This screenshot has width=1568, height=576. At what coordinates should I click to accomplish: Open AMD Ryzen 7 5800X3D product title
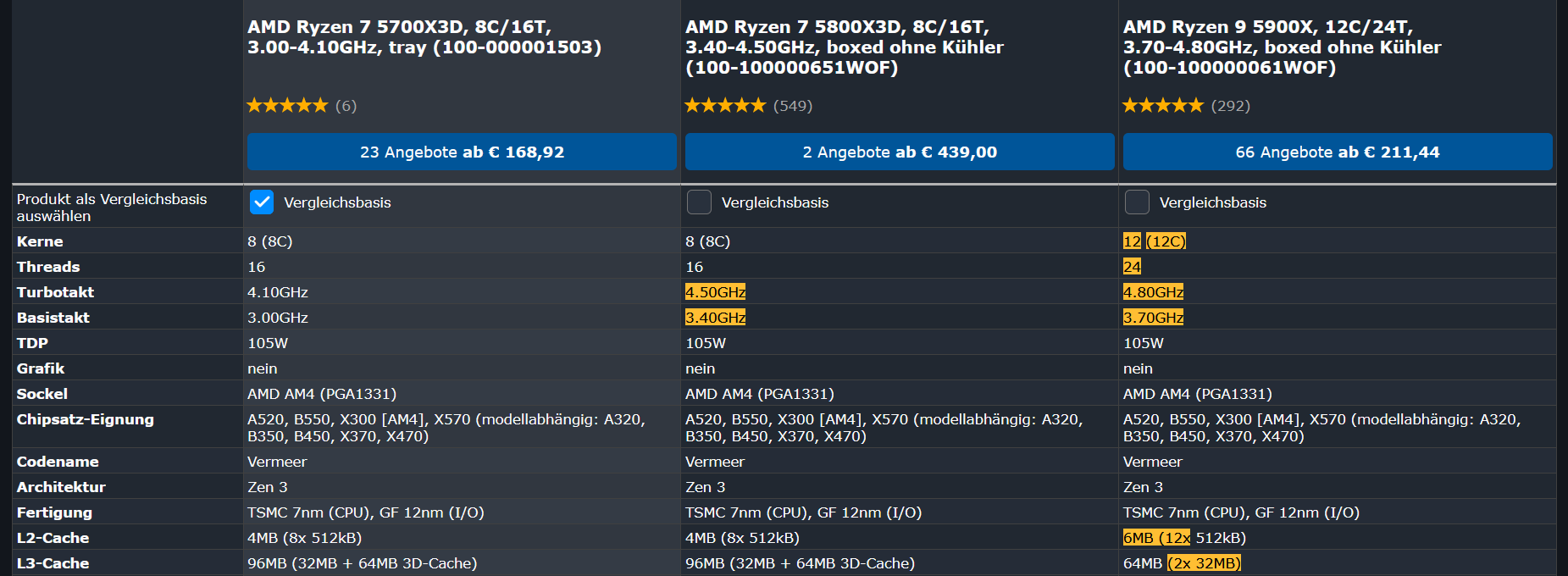coord(845,47)
